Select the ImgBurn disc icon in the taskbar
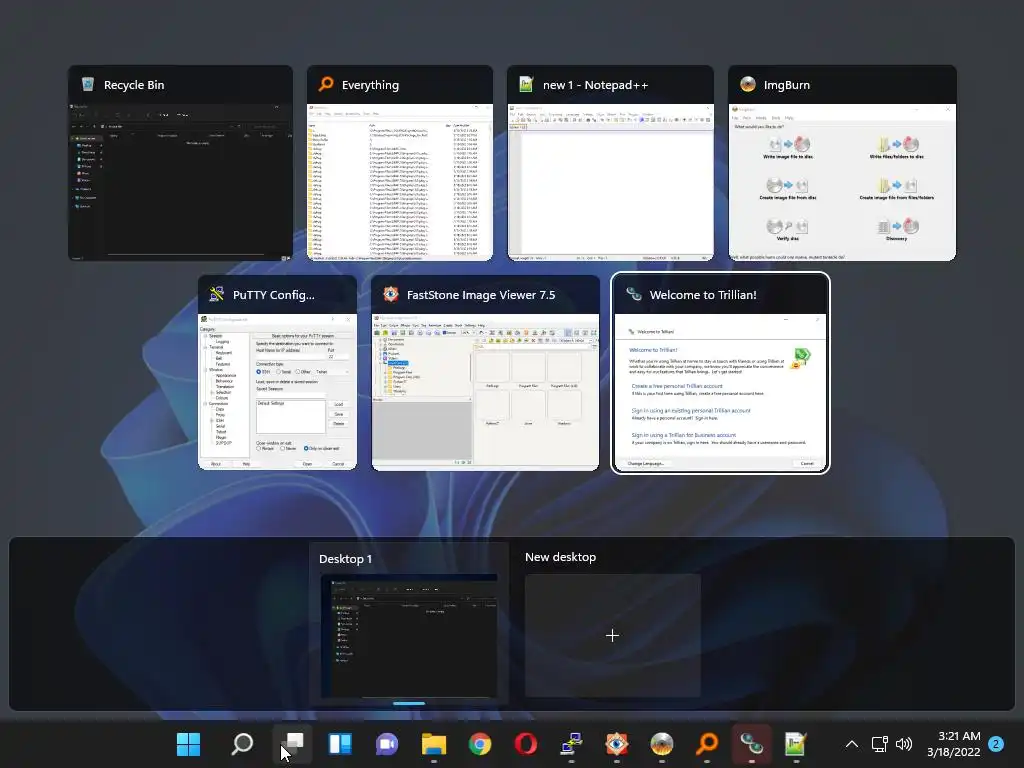This screenshot has height=768, width=1024. pyautogui.click(x=662, y=744)
